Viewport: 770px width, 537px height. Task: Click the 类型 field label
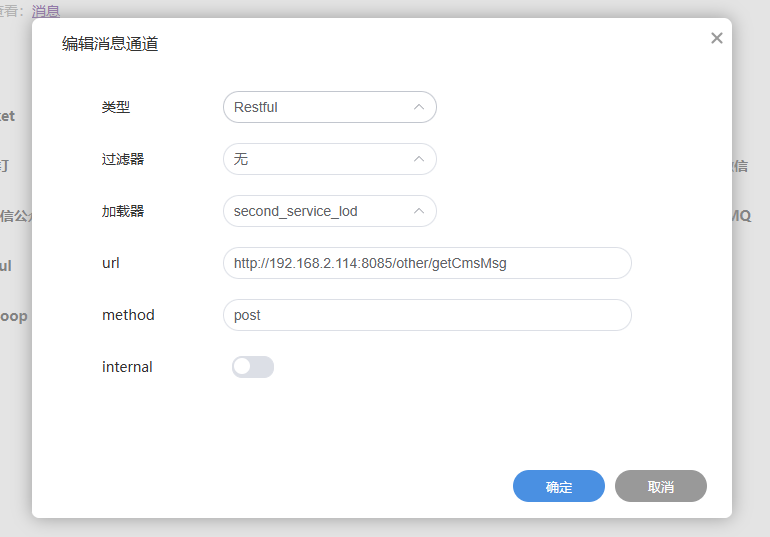(x=116, y=107)
